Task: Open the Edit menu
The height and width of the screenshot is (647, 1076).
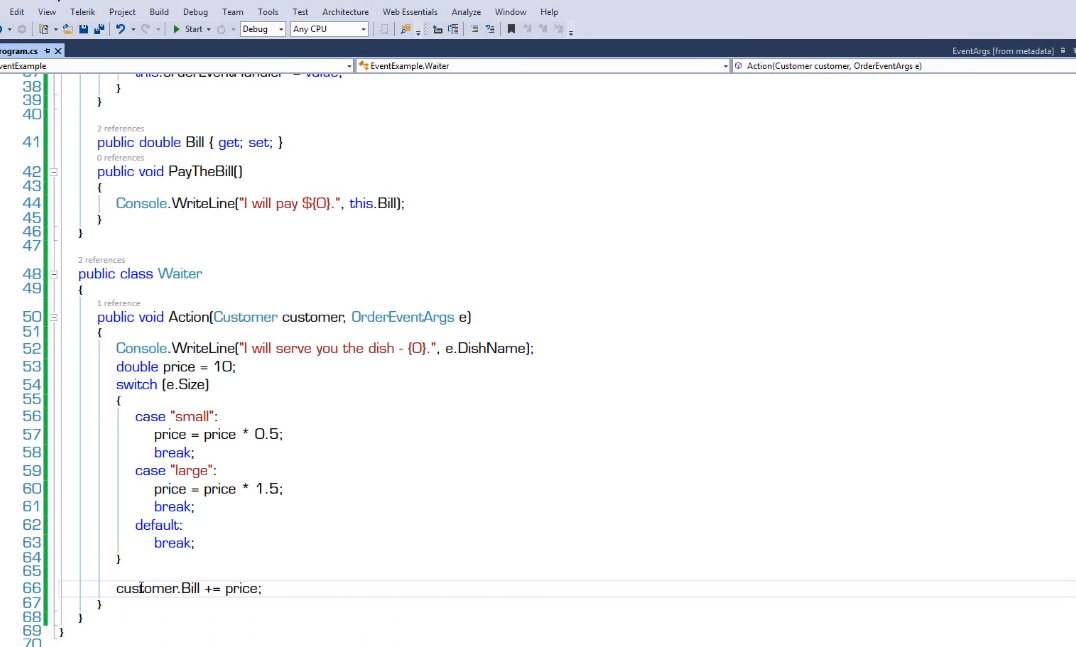Action: [17, 12]
